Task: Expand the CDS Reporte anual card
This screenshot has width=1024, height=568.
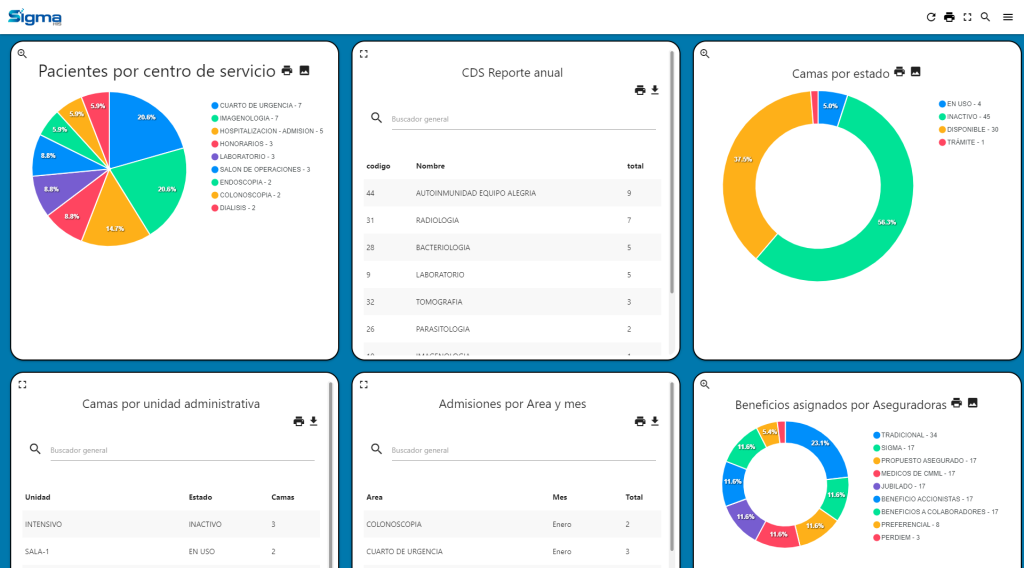Action: [364, 53]
